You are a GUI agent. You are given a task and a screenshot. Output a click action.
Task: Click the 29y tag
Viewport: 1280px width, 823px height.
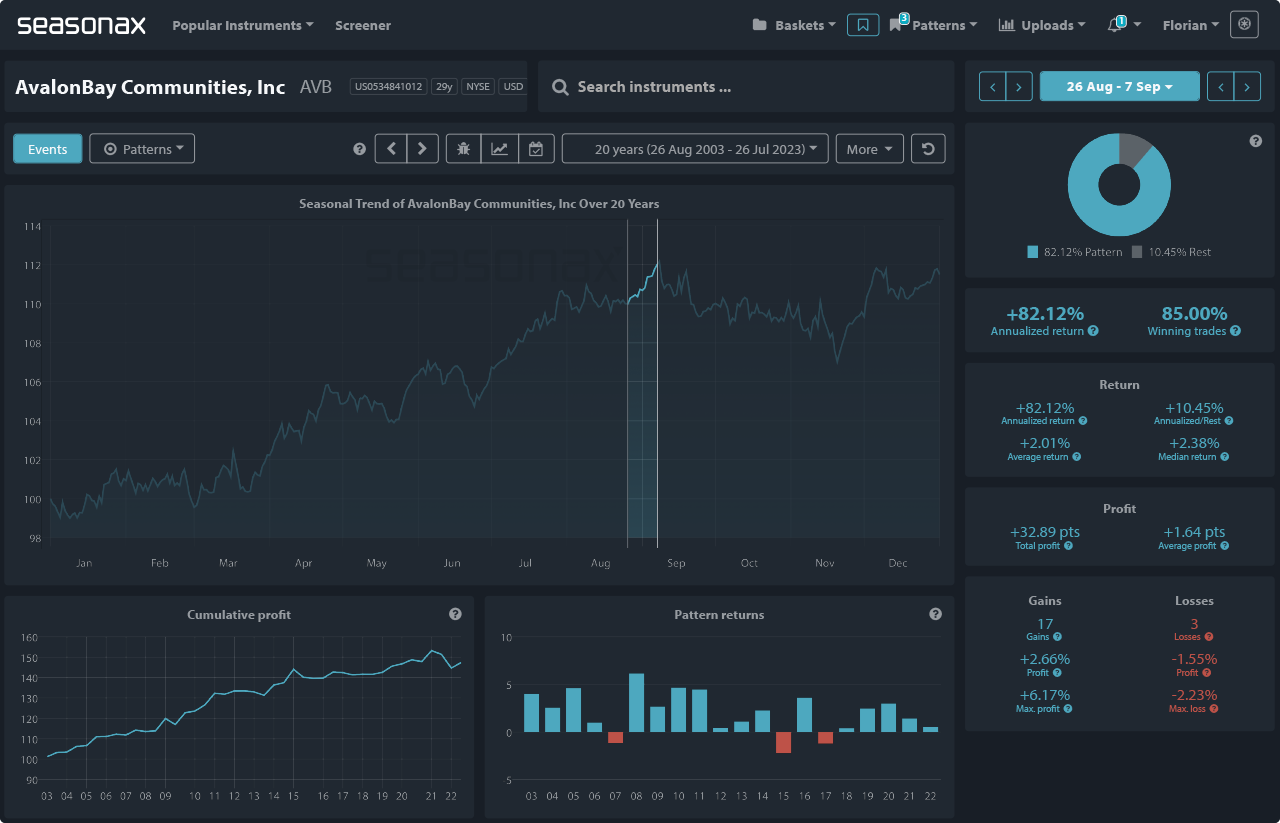[444, 87]
